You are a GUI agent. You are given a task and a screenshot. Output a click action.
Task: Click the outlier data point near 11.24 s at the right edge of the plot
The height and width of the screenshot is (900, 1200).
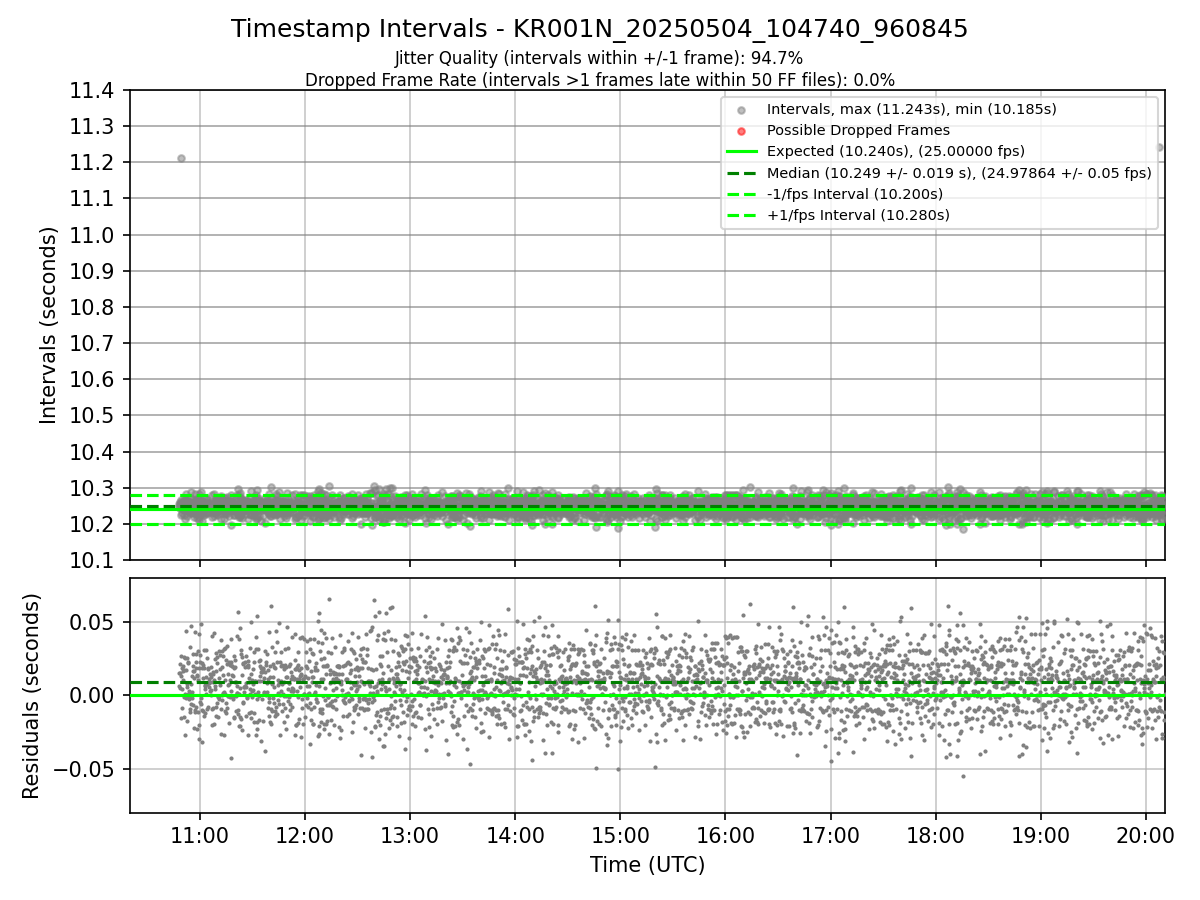tap(1159, 147)
